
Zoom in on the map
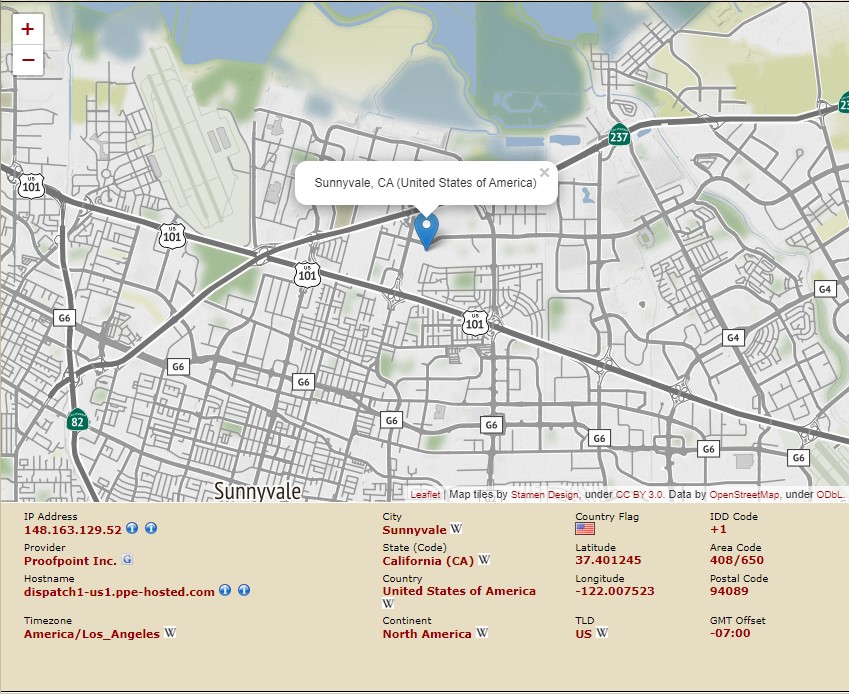pos(27,29)
